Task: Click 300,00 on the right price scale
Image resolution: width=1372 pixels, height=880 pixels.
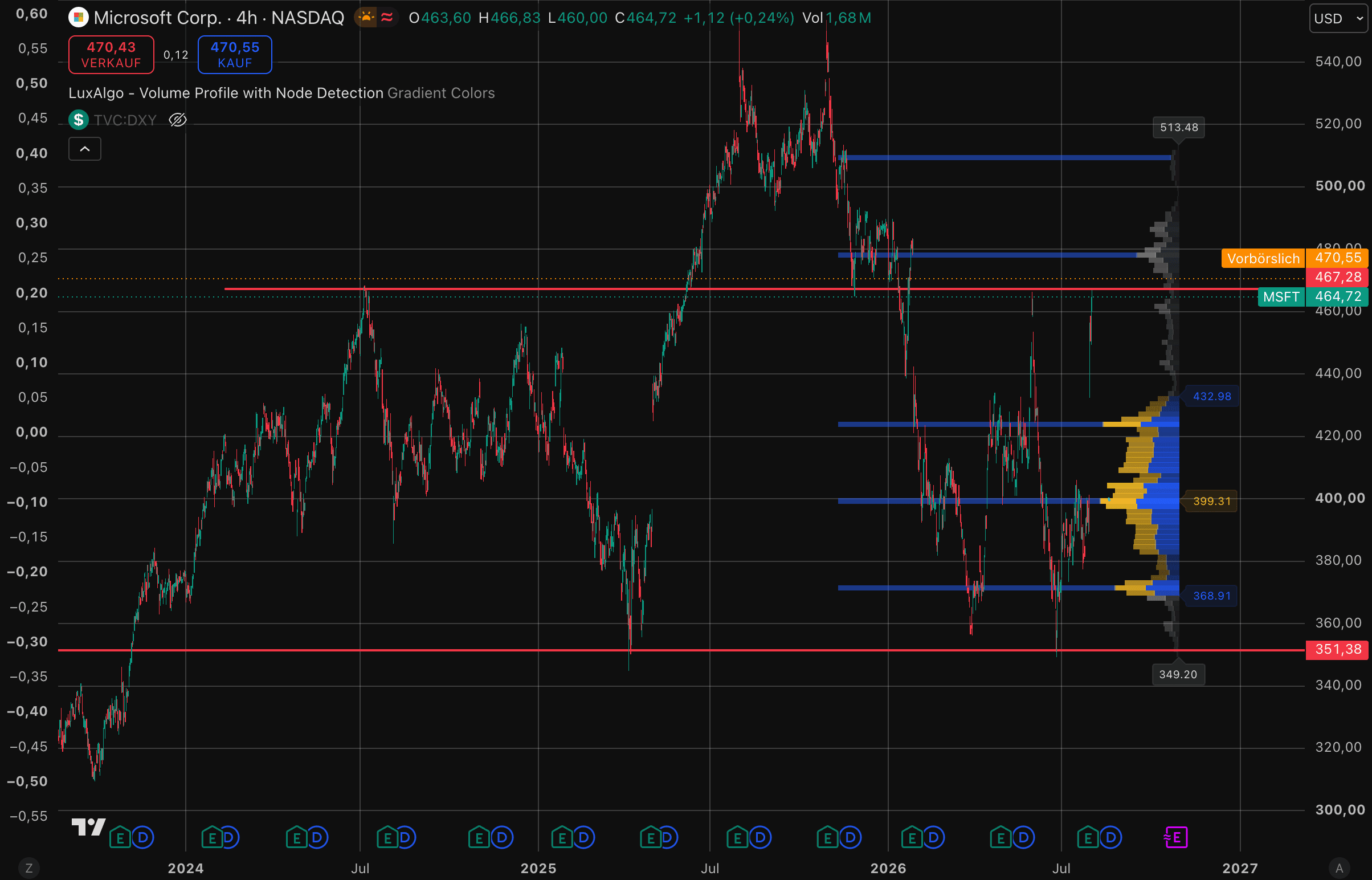Action: click(1340, 810)
